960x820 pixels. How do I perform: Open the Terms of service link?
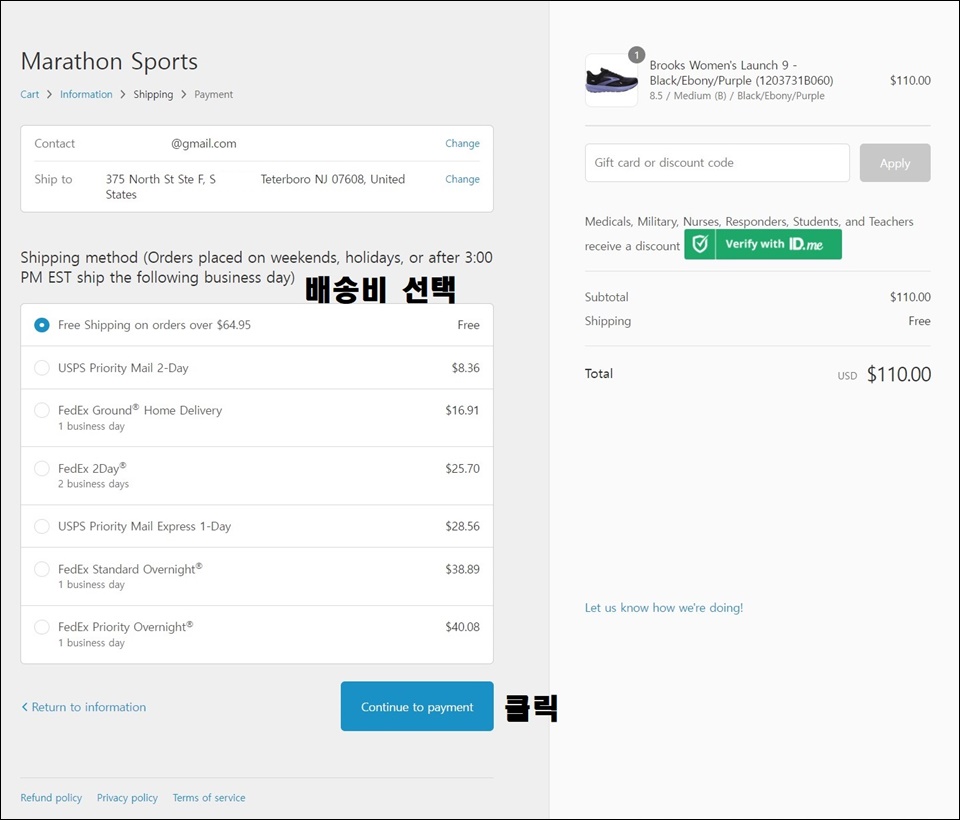coord(209,797)
